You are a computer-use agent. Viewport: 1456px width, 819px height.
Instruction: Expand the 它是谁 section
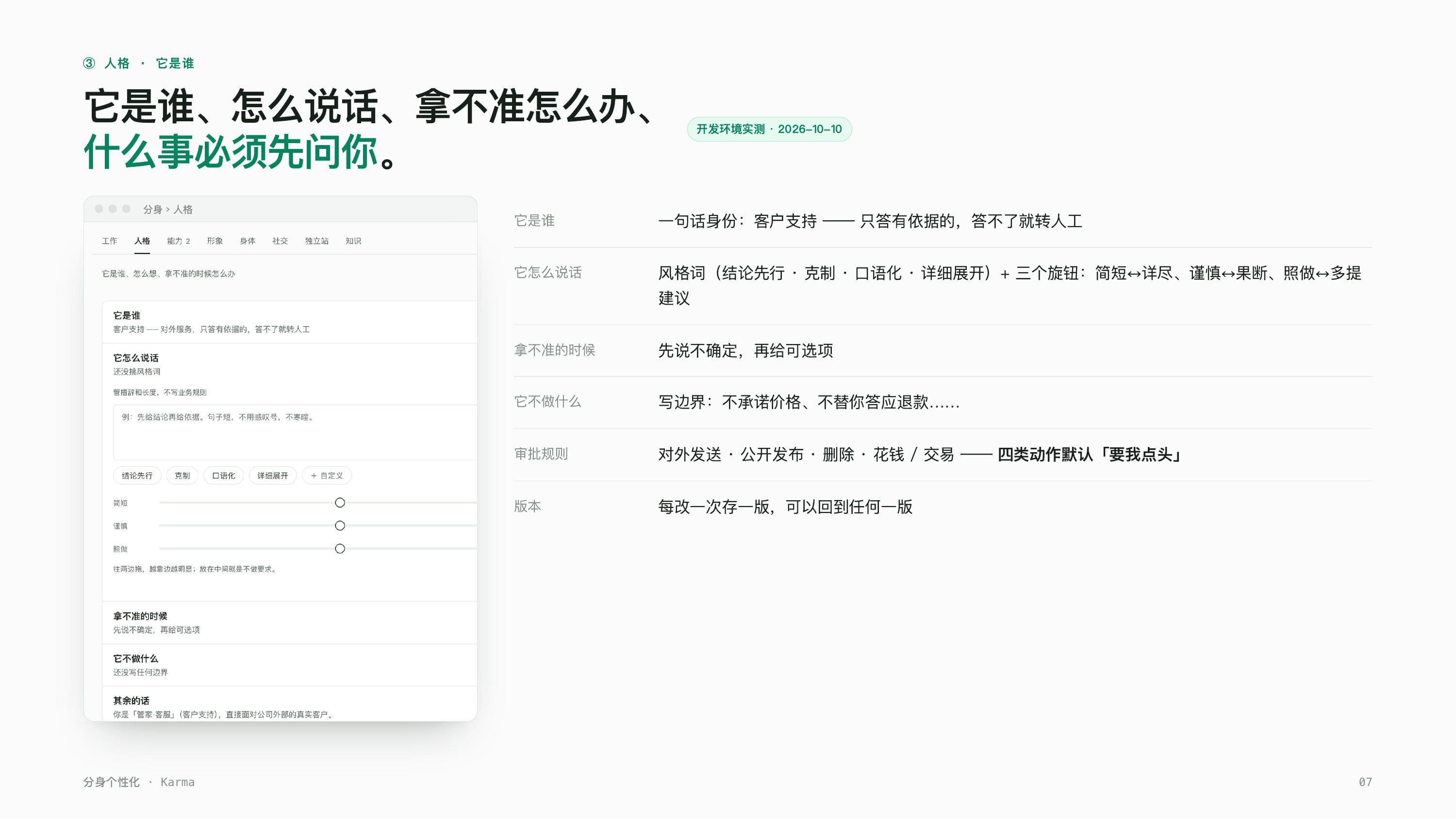point(289,322)
